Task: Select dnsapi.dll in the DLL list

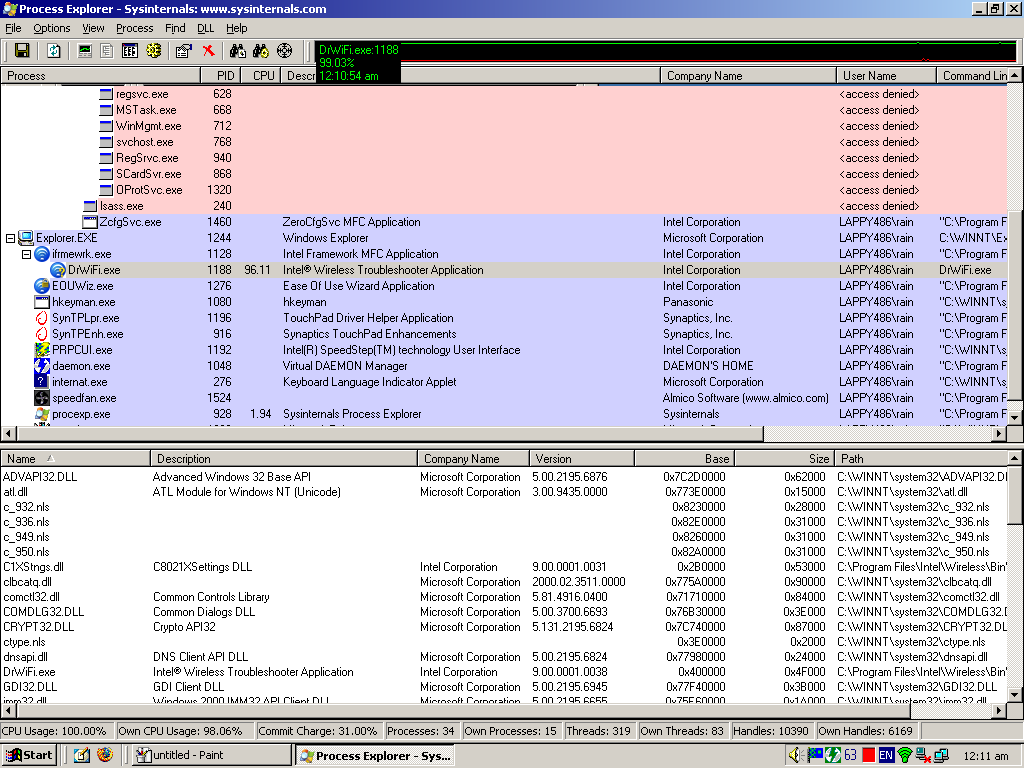Action: pyautogui.click(x=504, y=657)
